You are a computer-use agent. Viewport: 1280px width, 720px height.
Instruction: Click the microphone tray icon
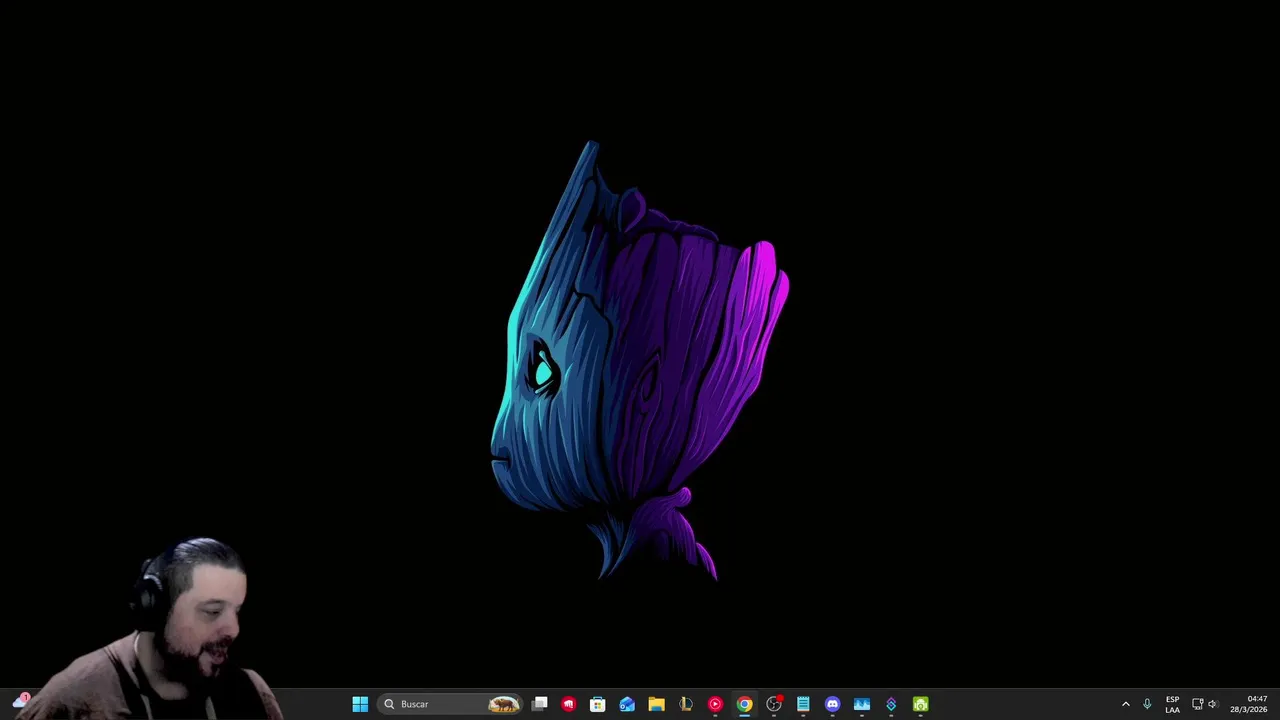[x=1147, y=704]
